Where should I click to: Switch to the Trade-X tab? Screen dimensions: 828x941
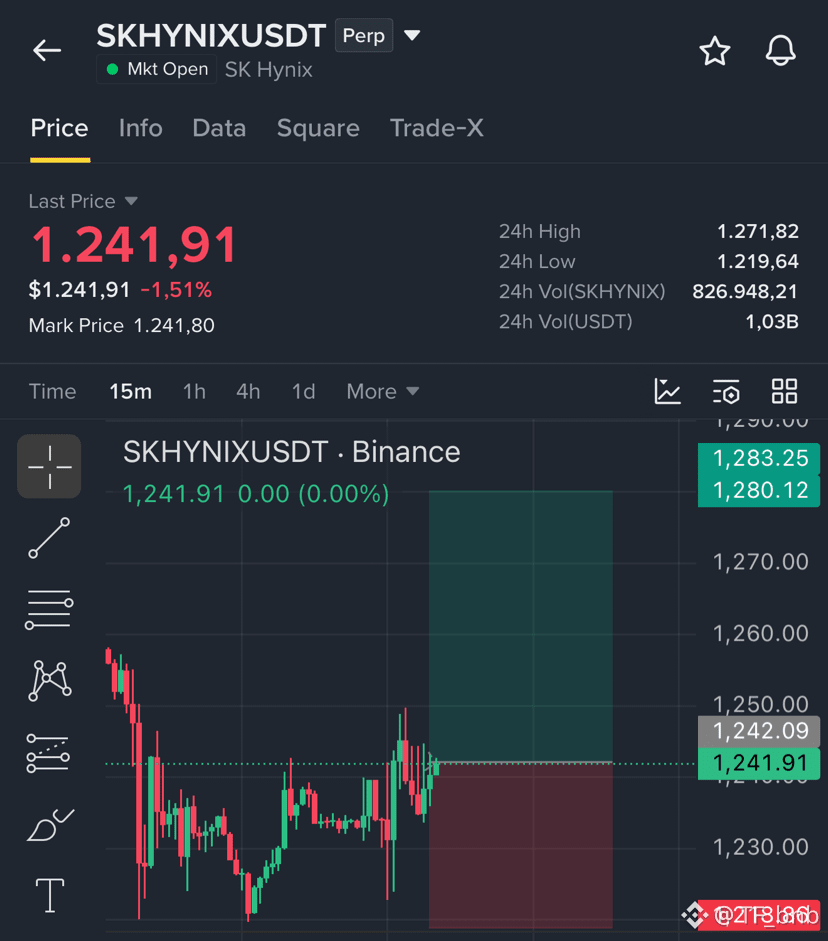click(437, 128)
